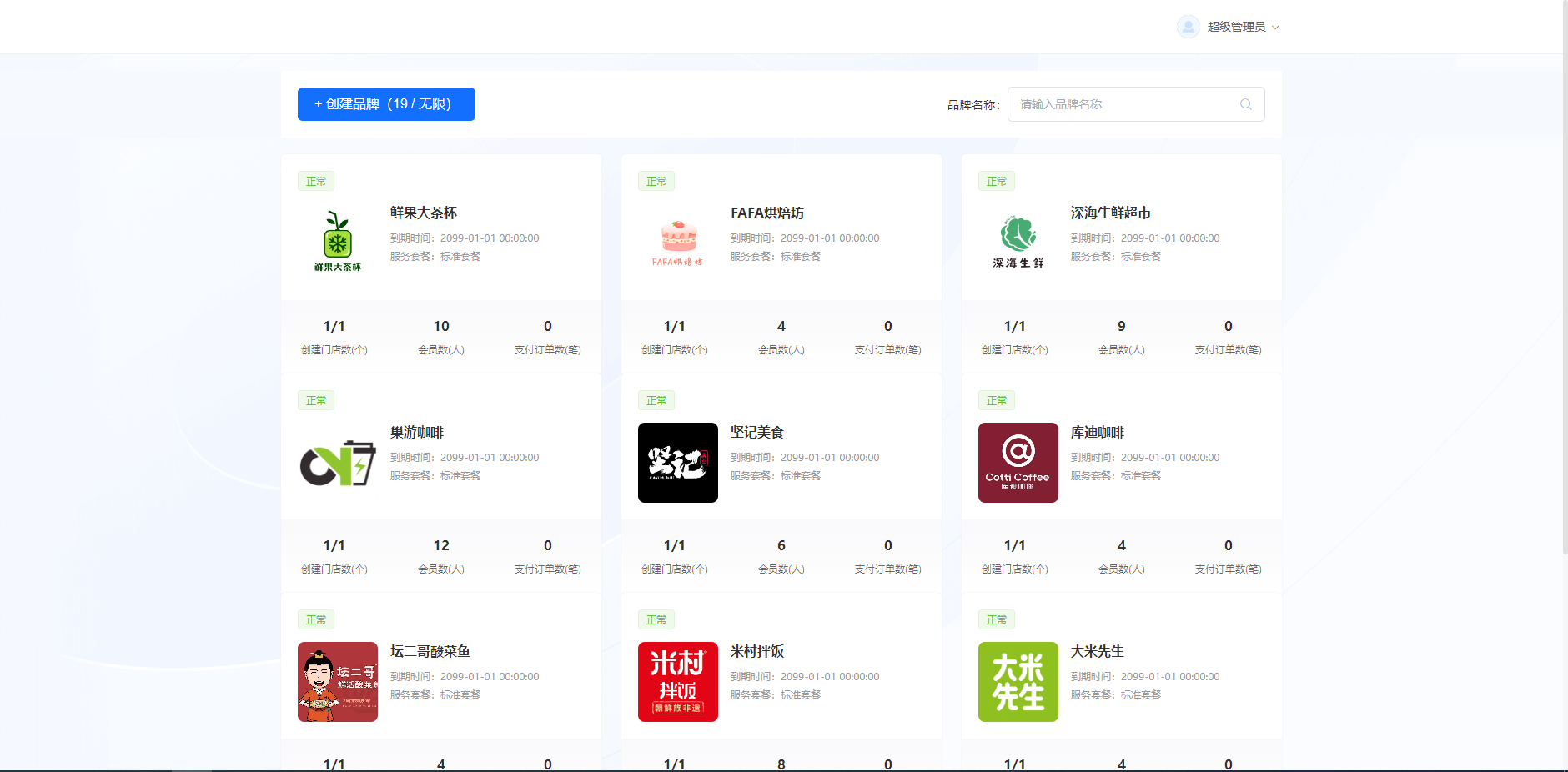Click the user avatar icon
Viewport: 1568px width, 772px height.
[x=1188, y=27]
